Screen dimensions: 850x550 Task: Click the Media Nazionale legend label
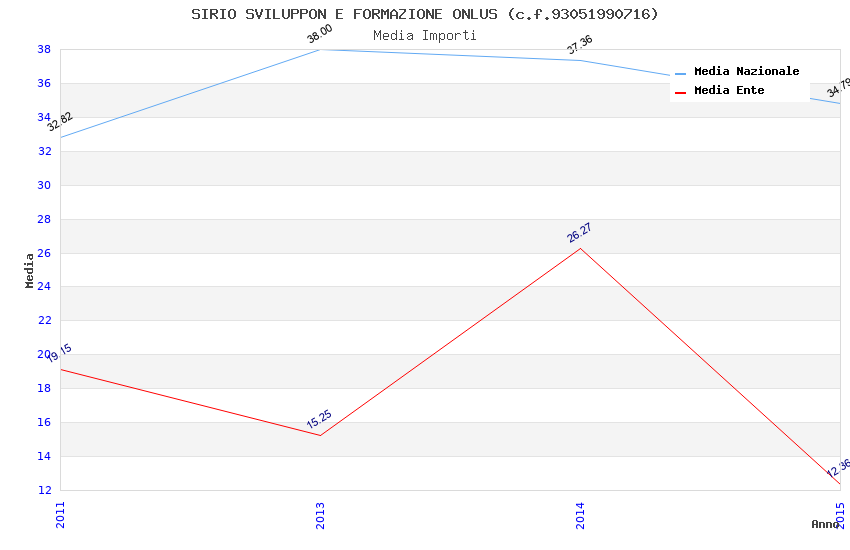(x=746, y=71)
